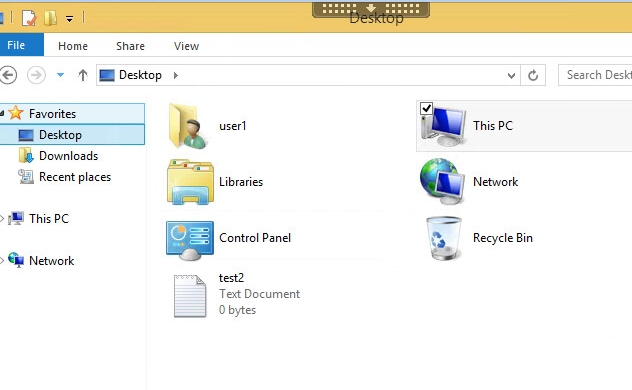Screen dimensions: 632x390
Task: Click the Desktop breadcrumb in address bar
Action: [140, 75]
